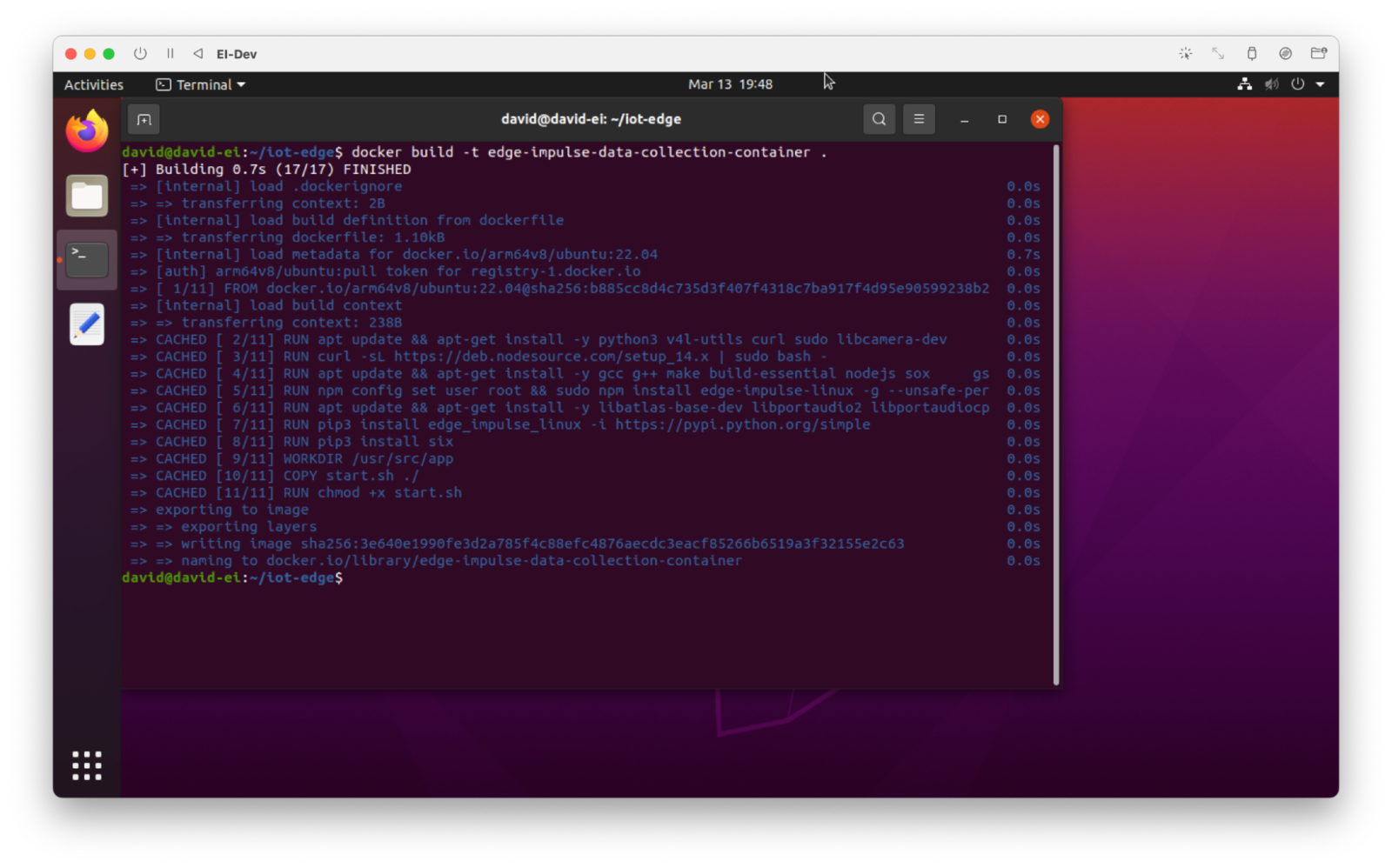Click CACHED [ 6/11] libatlas-base-dev line
1392x868 pixels.
559,407
